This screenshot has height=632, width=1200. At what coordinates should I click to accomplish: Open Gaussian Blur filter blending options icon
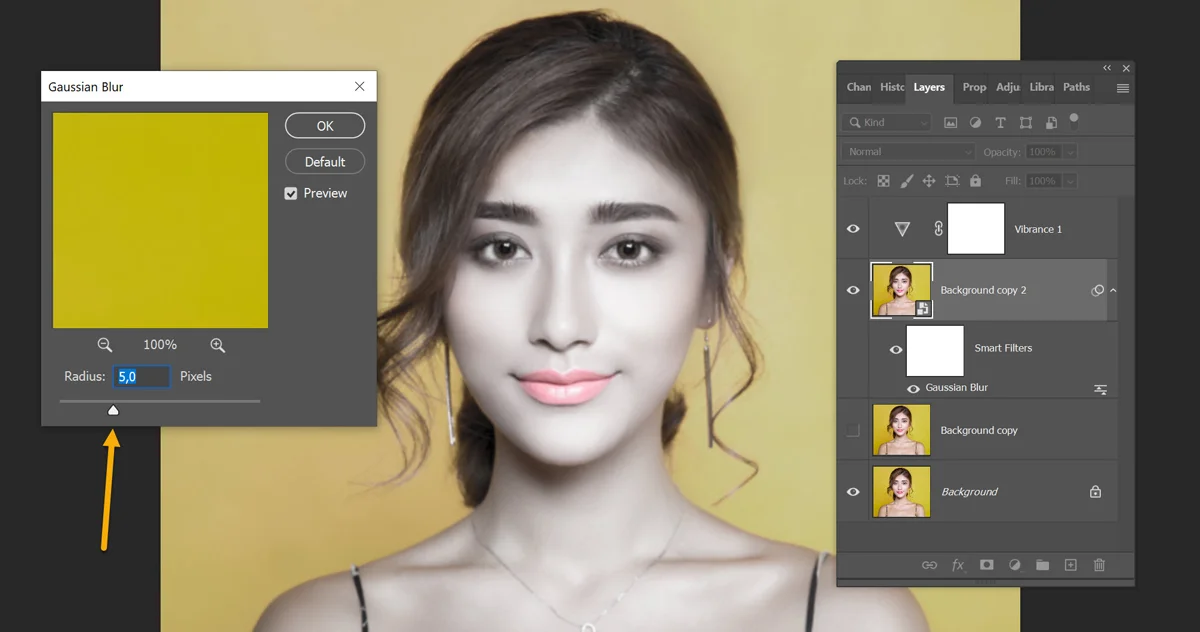click(1100, 389)
